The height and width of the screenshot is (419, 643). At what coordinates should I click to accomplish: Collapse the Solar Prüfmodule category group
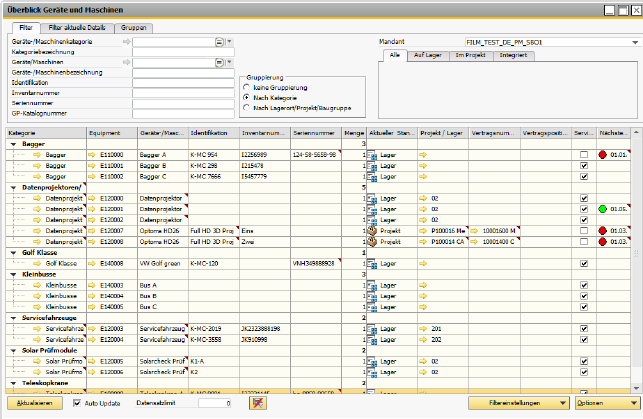[x=14, y=351]
